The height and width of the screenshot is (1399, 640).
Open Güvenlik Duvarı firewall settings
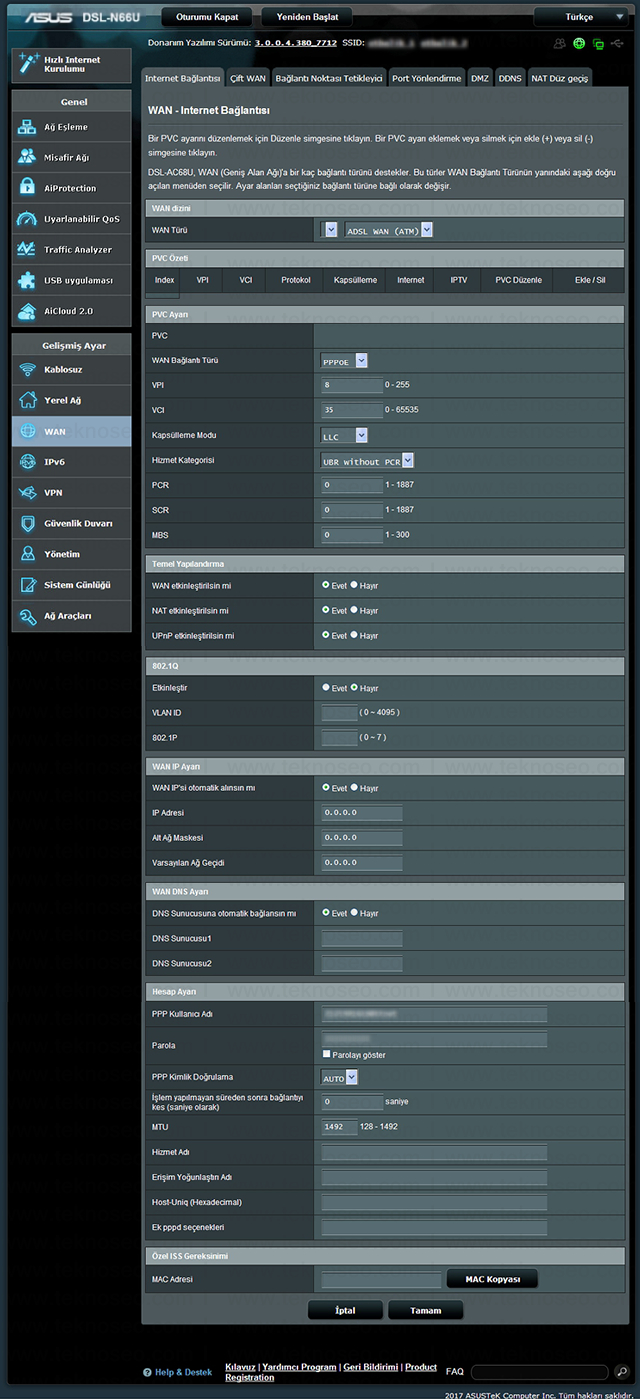(x=71, y=523)
